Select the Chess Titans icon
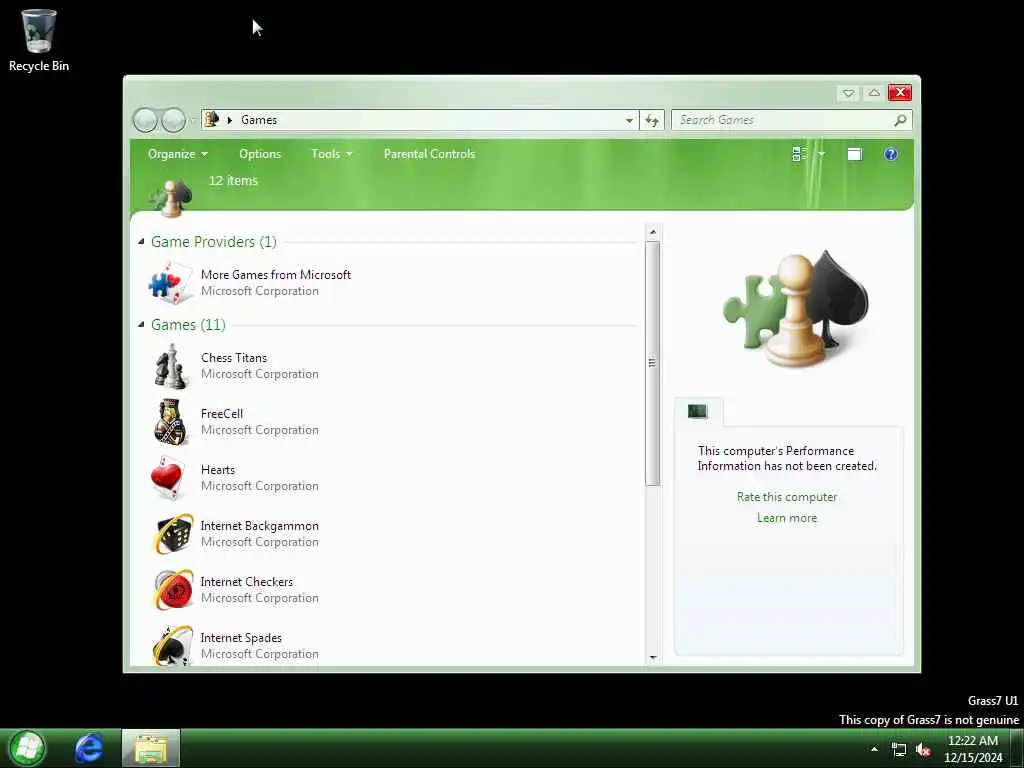This screenshot has width=1024, height=768. [x=171, y=366]
